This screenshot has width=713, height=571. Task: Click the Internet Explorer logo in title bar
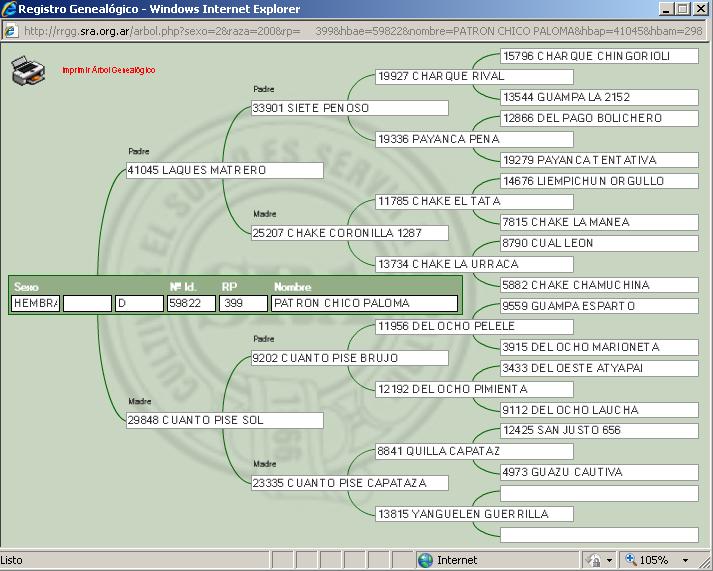10,9
